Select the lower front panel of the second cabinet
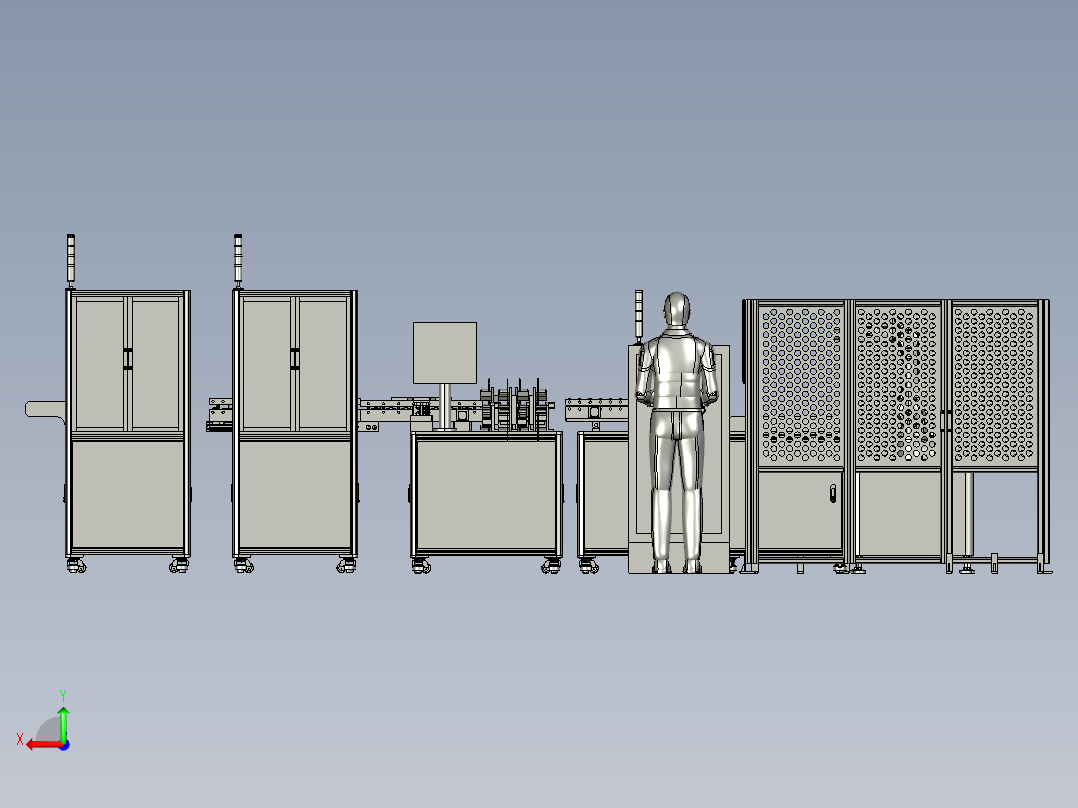1078x808 pixels. click(x=295, y=494)
